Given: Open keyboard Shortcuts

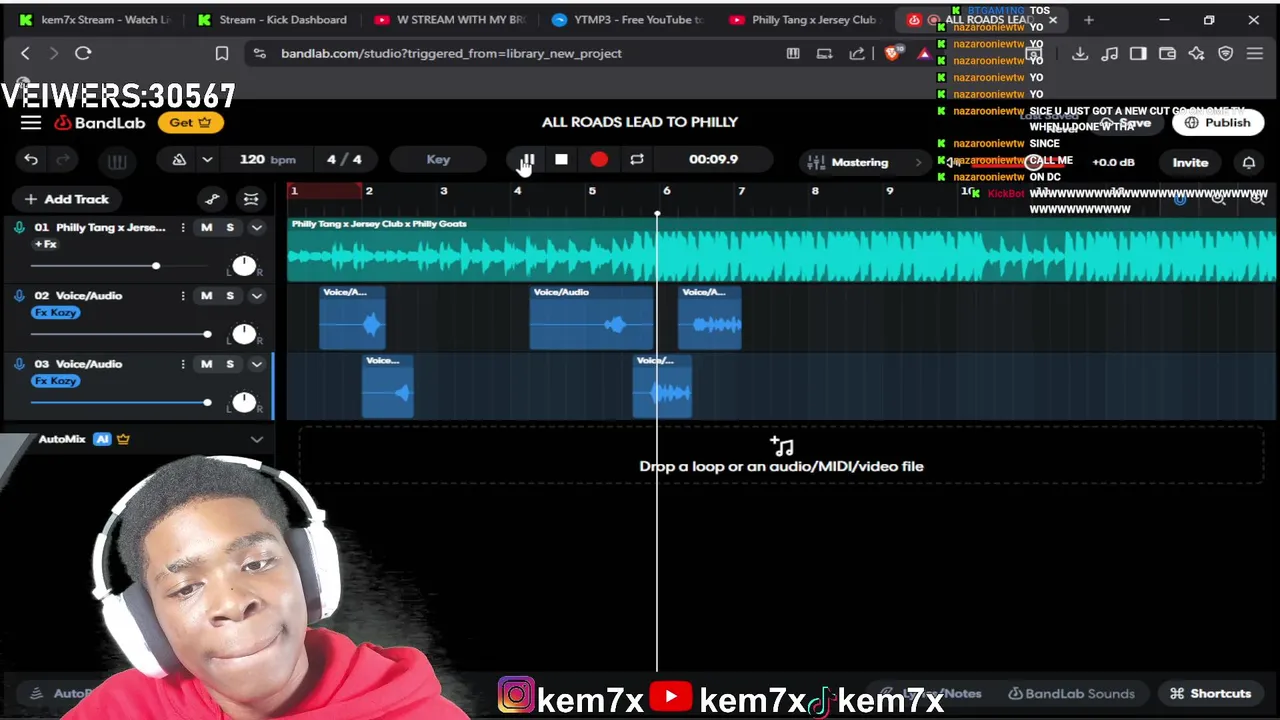Looking at the screenshot, I should click(1210, 693).
